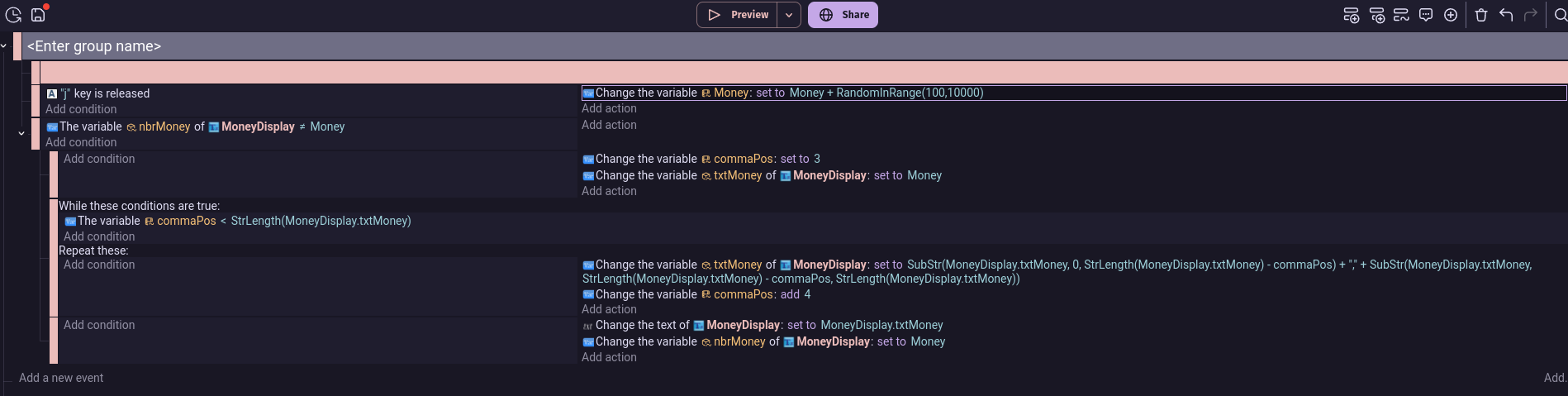Viewport: 1568px width, 396px height.
Task: Undo the last change with the arrow icon
Action: [x=1506, y=15]
